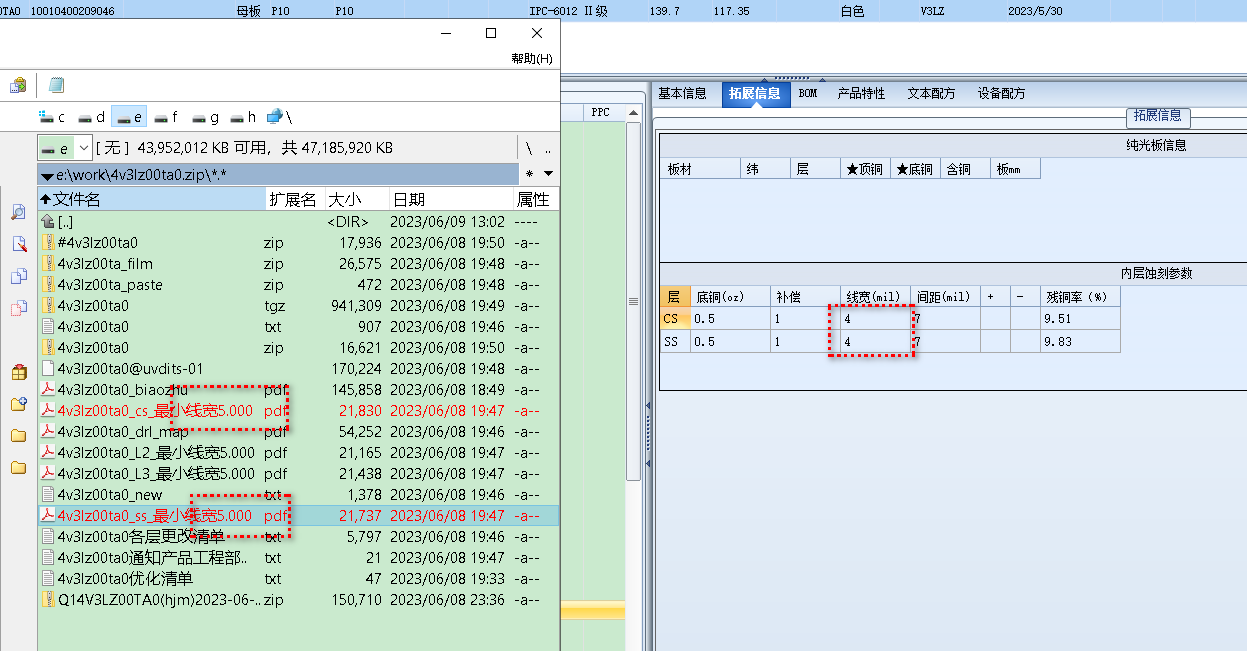Sort by 大小 column header

[355, 200]
